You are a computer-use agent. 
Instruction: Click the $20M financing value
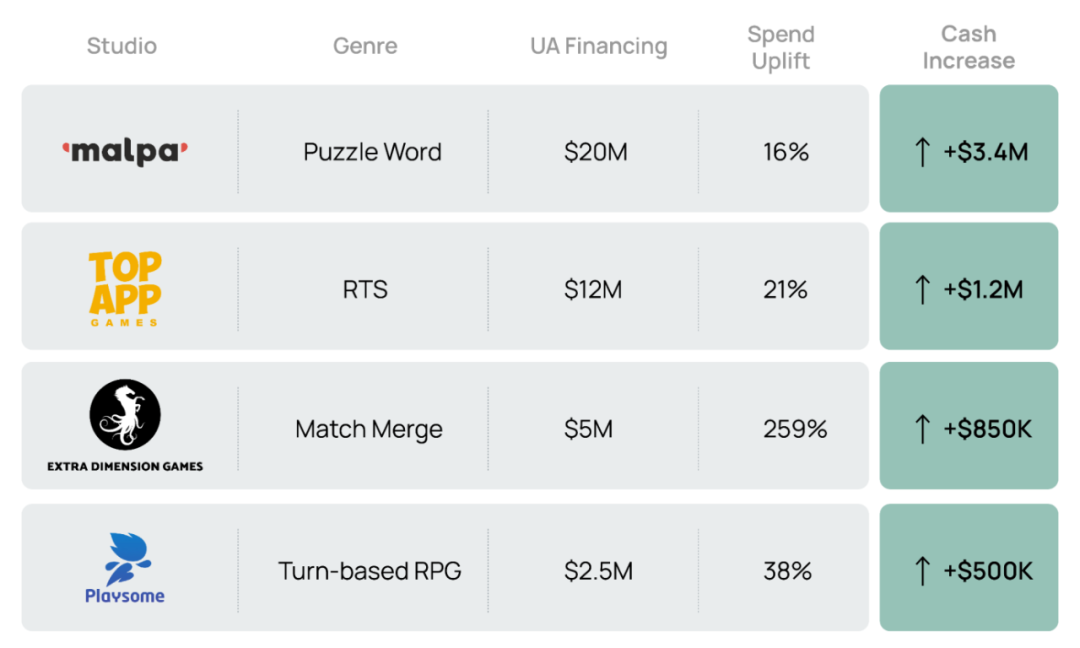[x=595, y=152]
